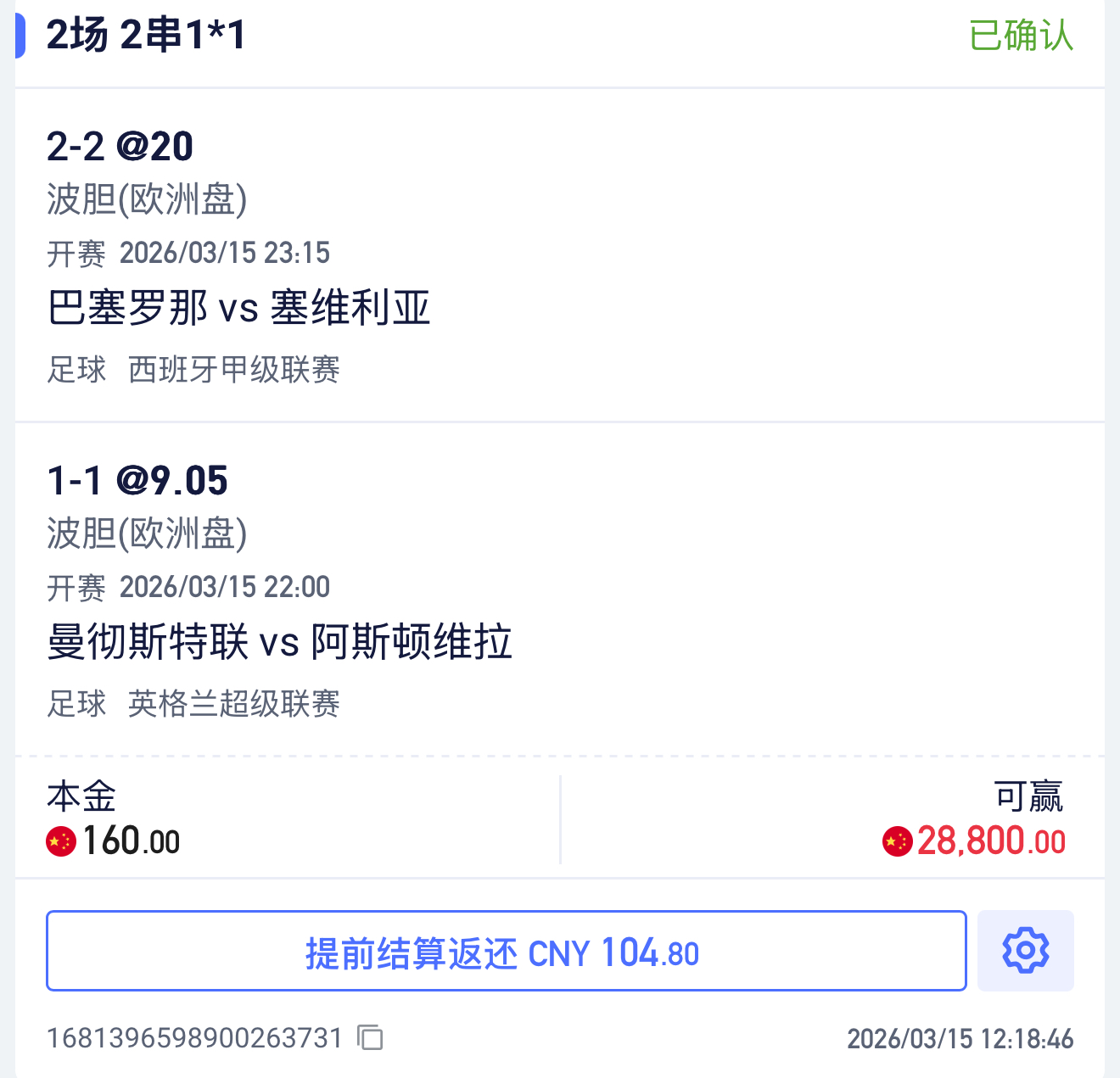
Task: Click the 1-1 @9.05 score selection
Action: coord(137,481)
